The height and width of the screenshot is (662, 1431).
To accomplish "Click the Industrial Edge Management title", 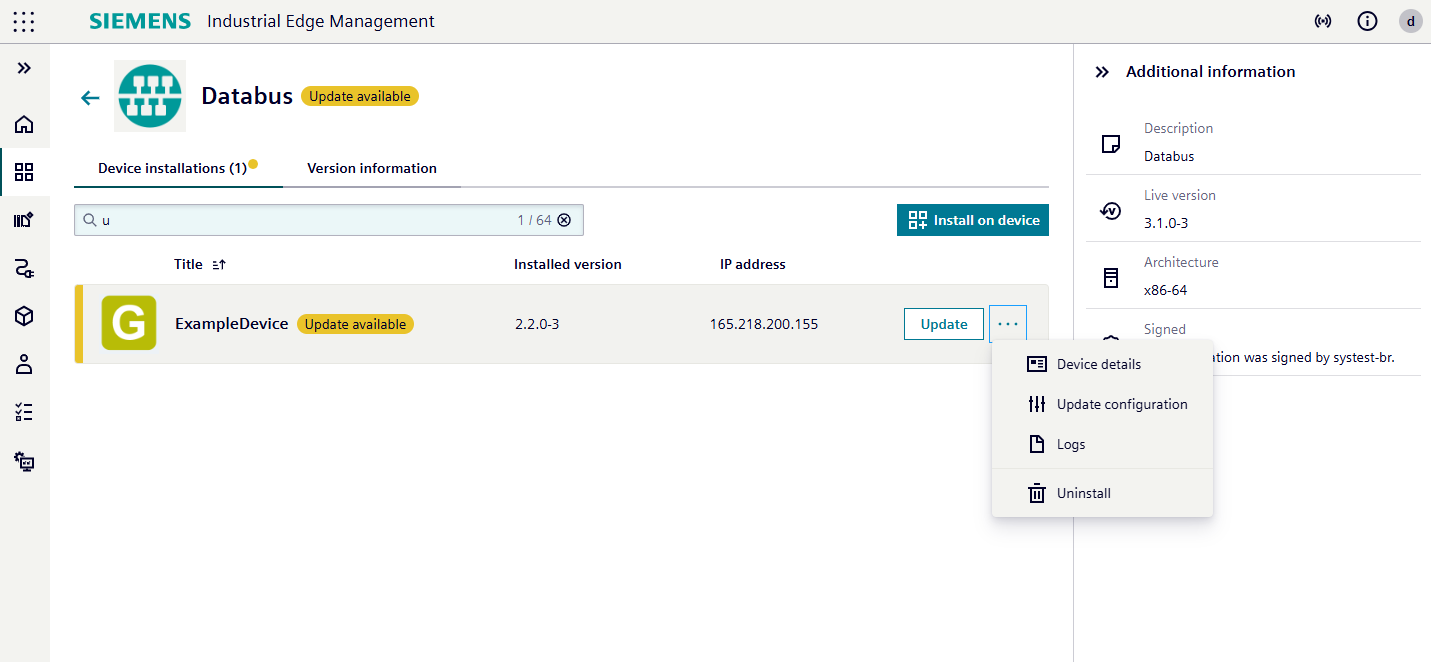I will tap(321, 21).
